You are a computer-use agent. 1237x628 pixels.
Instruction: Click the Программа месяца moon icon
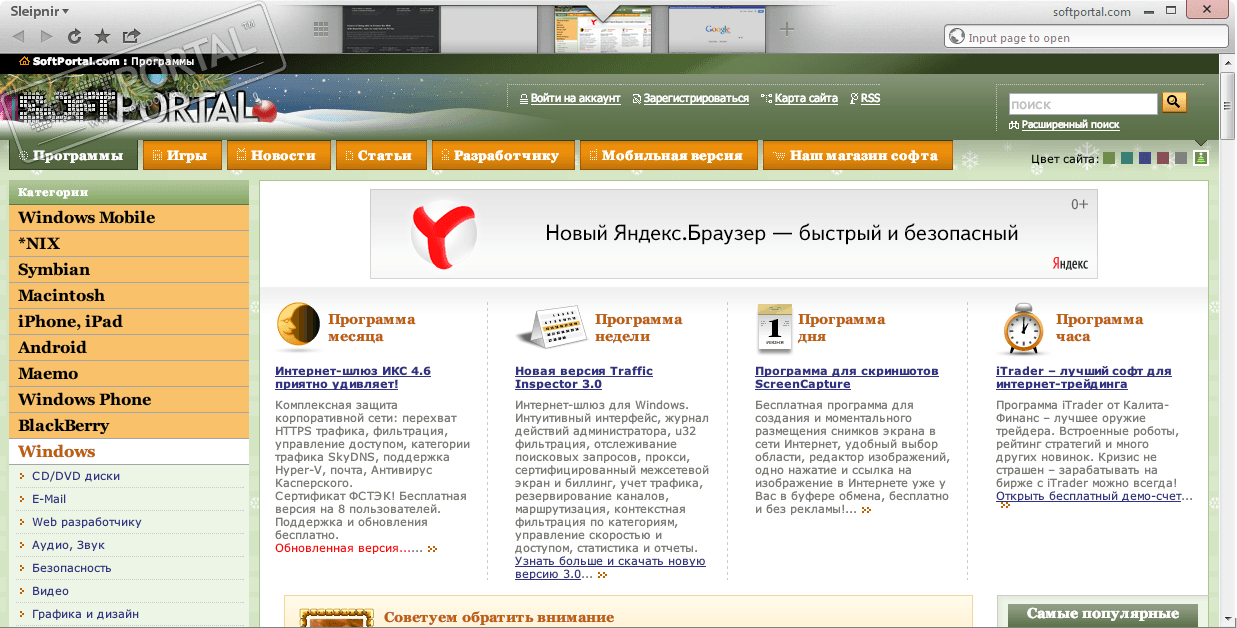pos(297,327)
